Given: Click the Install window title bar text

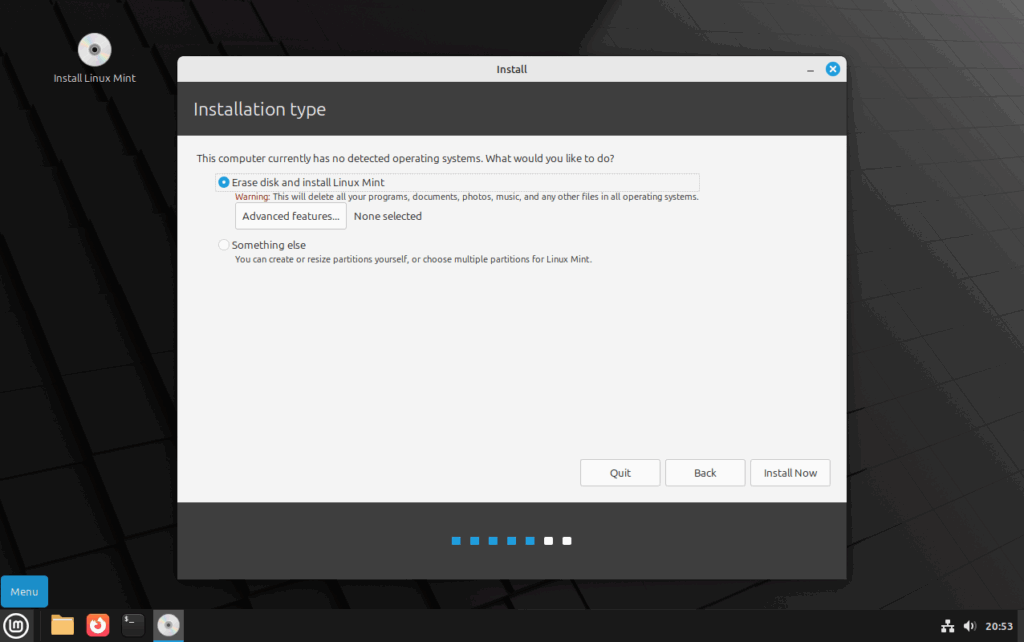Looking at the screenshot, I should pos(511,69).
